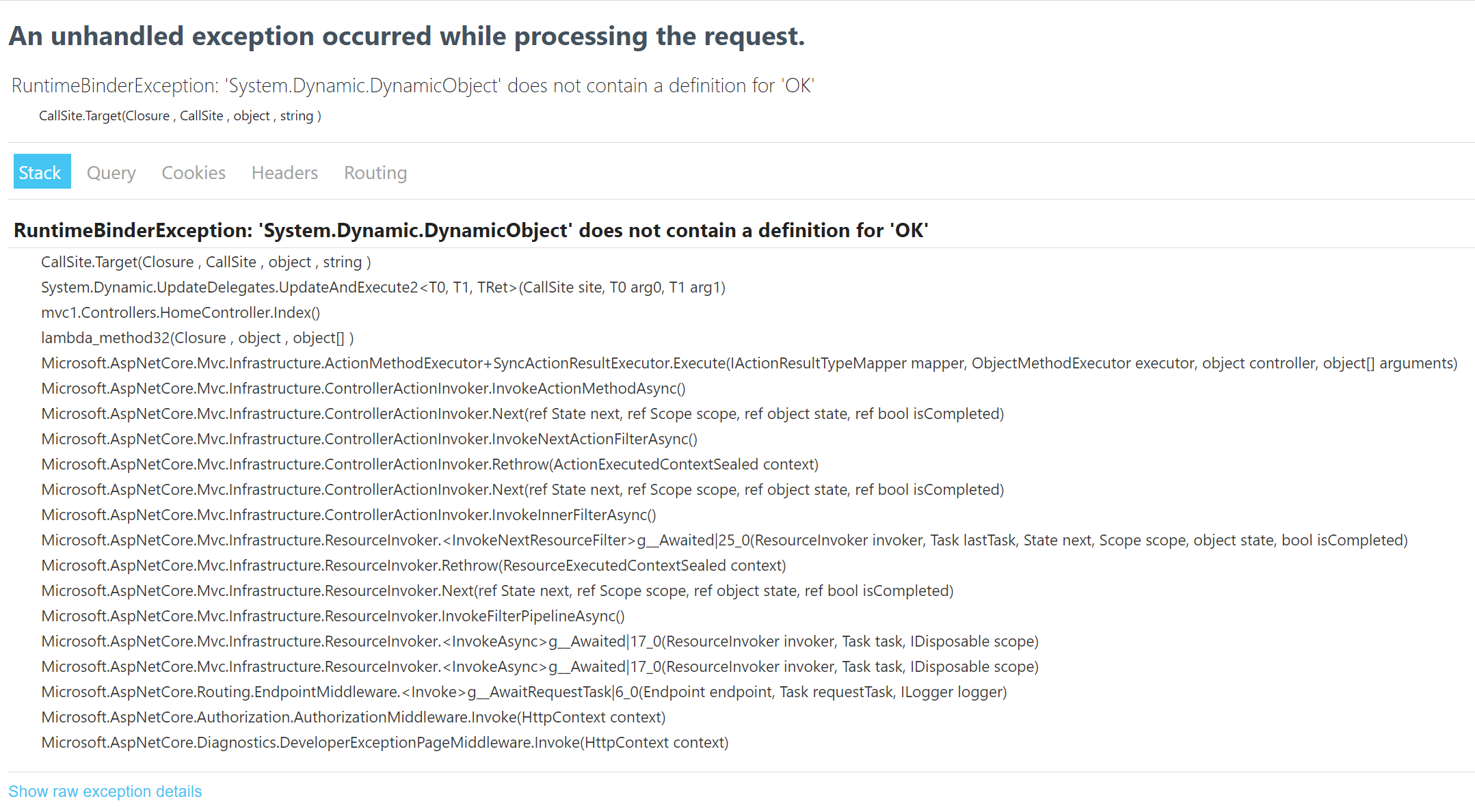
Task: Select the InvokeActionMethodAsync stack frame
Action: coord(364,388)
